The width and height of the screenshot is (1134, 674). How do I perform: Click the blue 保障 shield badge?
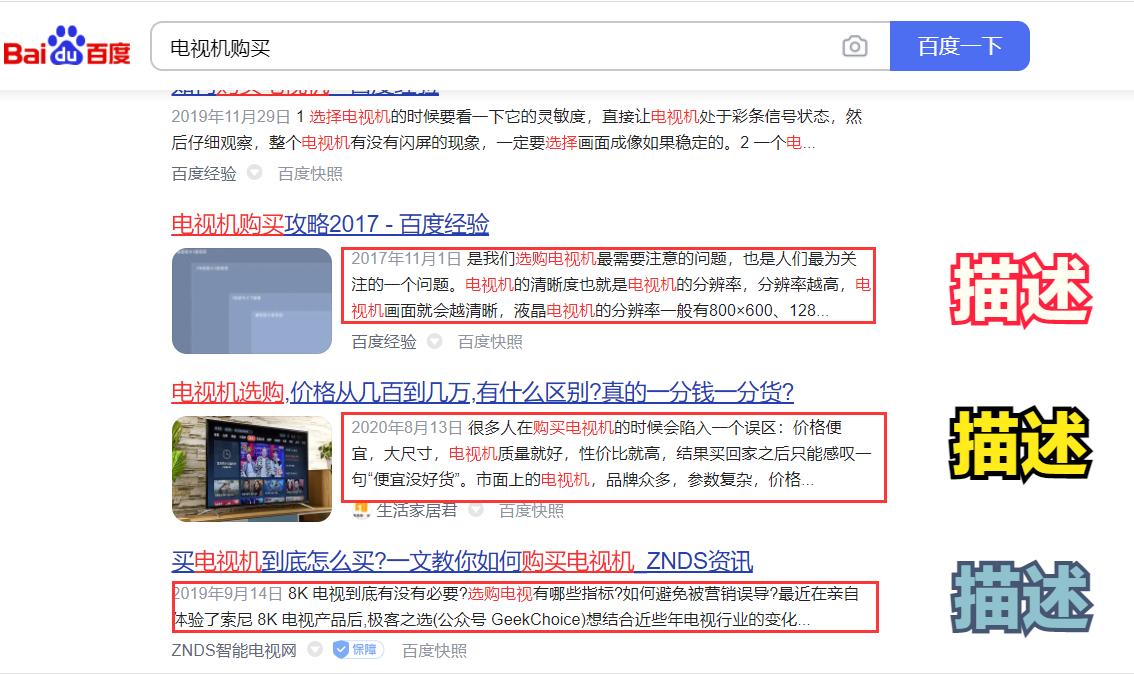tap(355, 650)
